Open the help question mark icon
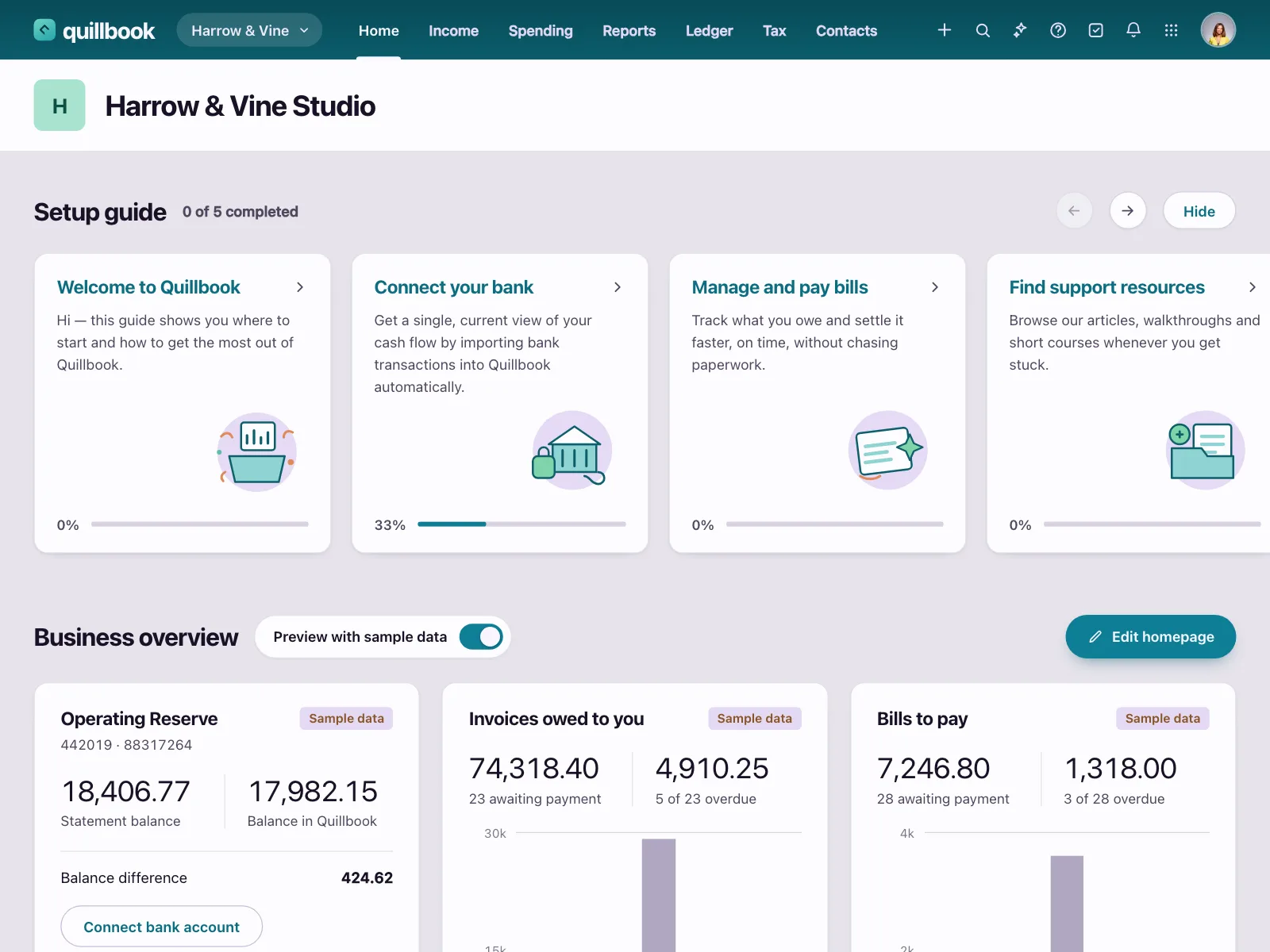Viewport: 1270px width, 952px height. [x=1058, y=30]
